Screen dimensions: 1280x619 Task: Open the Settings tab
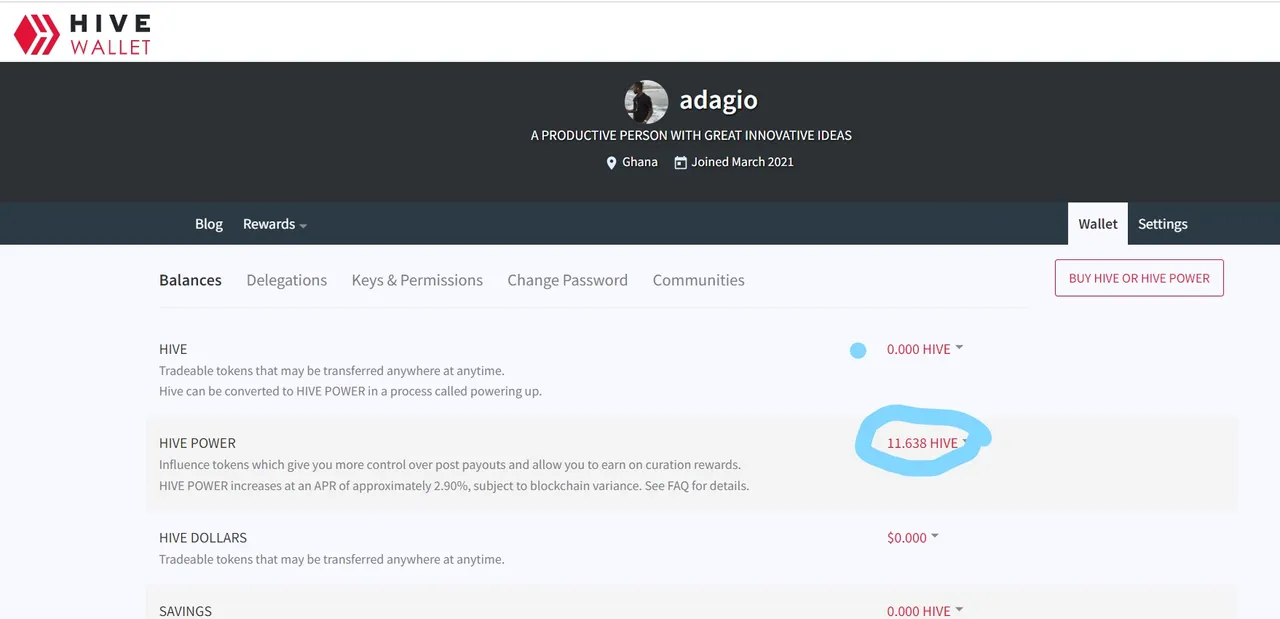1163,224
